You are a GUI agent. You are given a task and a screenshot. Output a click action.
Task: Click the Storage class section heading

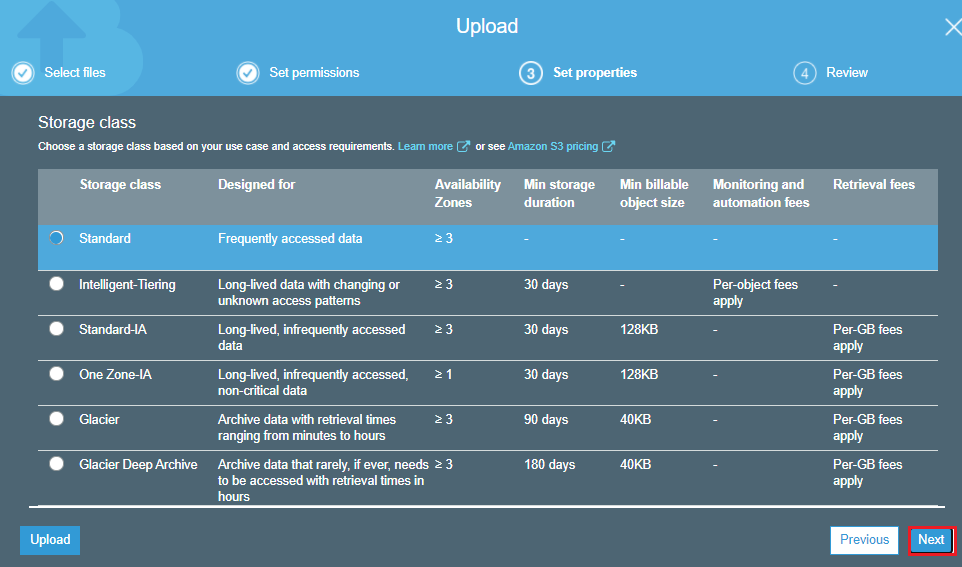[x=87, y=123]
